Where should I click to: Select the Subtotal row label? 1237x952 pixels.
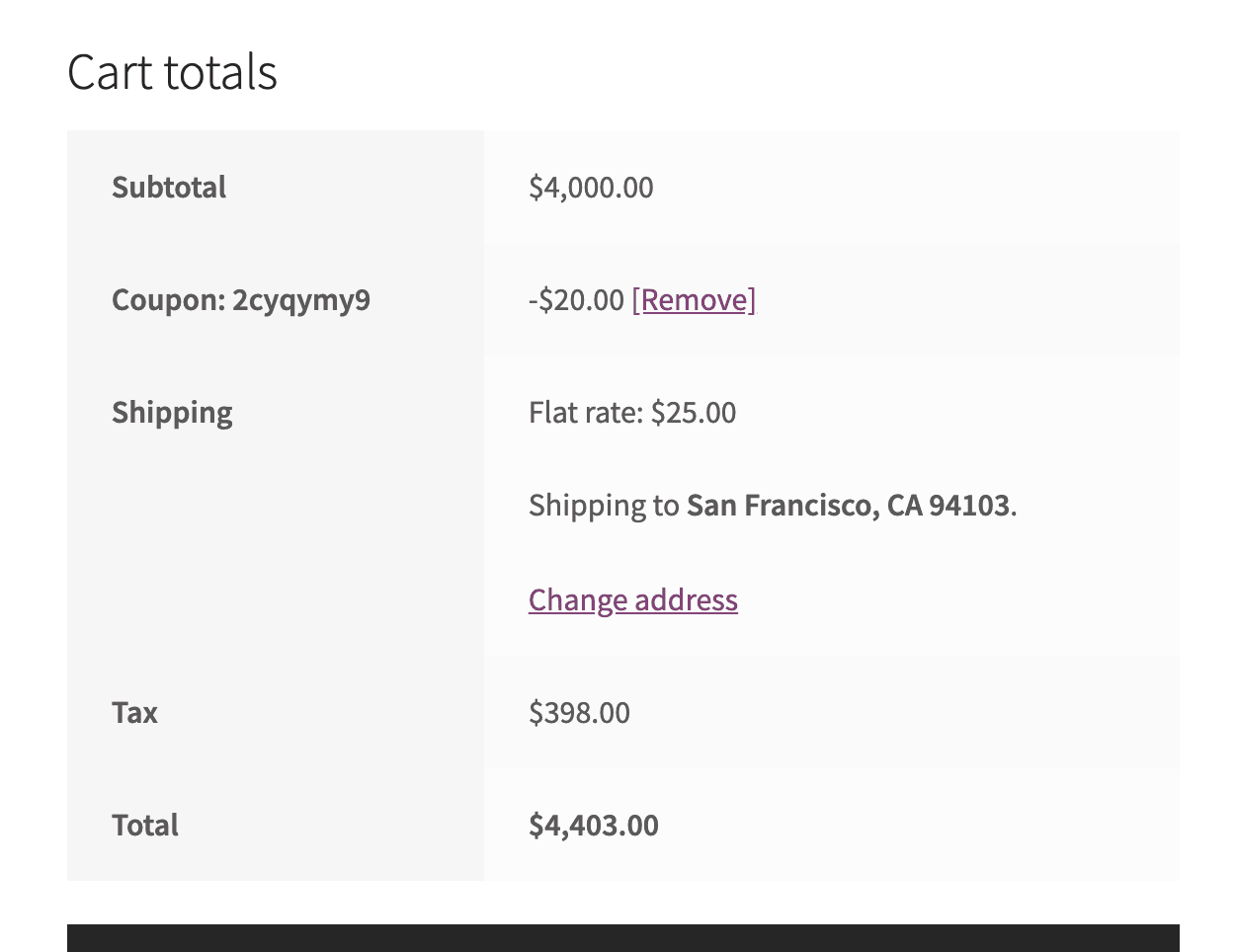tap(169, 188)
